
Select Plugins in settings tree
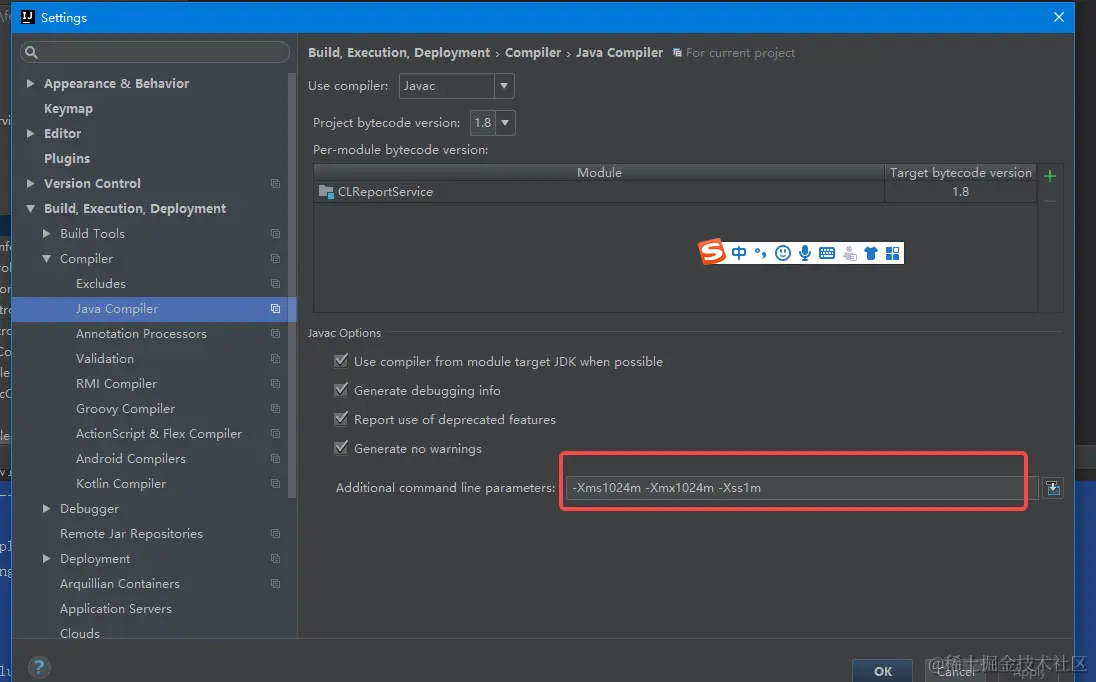tap(66, 159)
